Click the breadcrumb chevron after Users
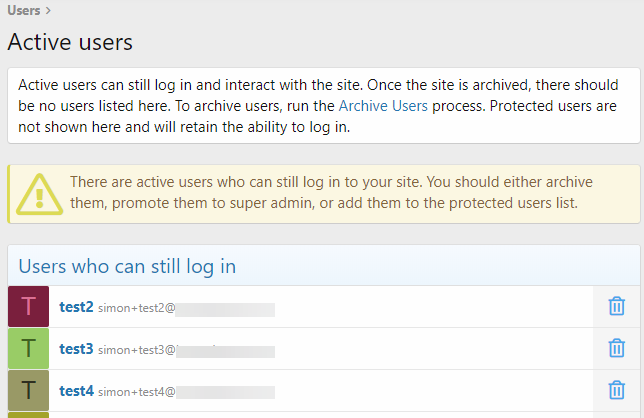Screen dimensions: 644x418 [x=48, y=11]
